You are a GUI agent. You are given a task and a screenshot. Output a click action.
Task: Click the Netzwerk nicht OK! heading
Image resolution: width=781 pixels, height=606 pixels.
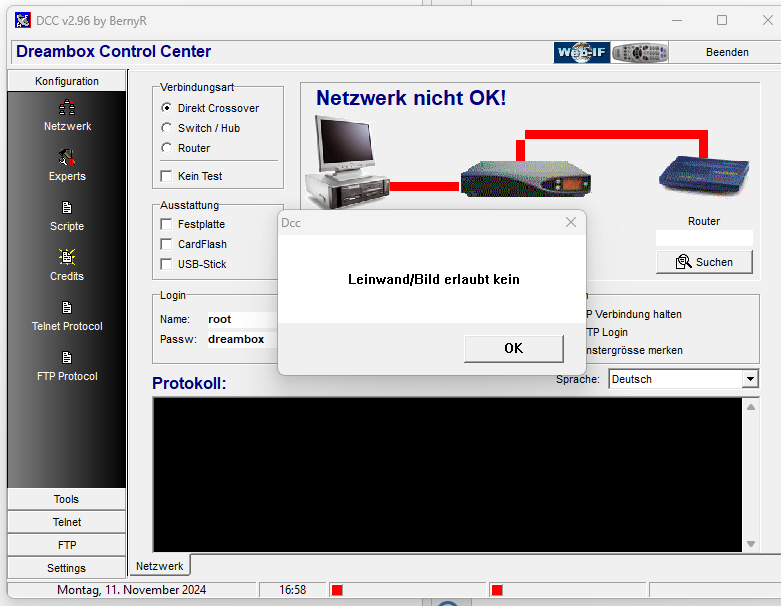(411, 98)
